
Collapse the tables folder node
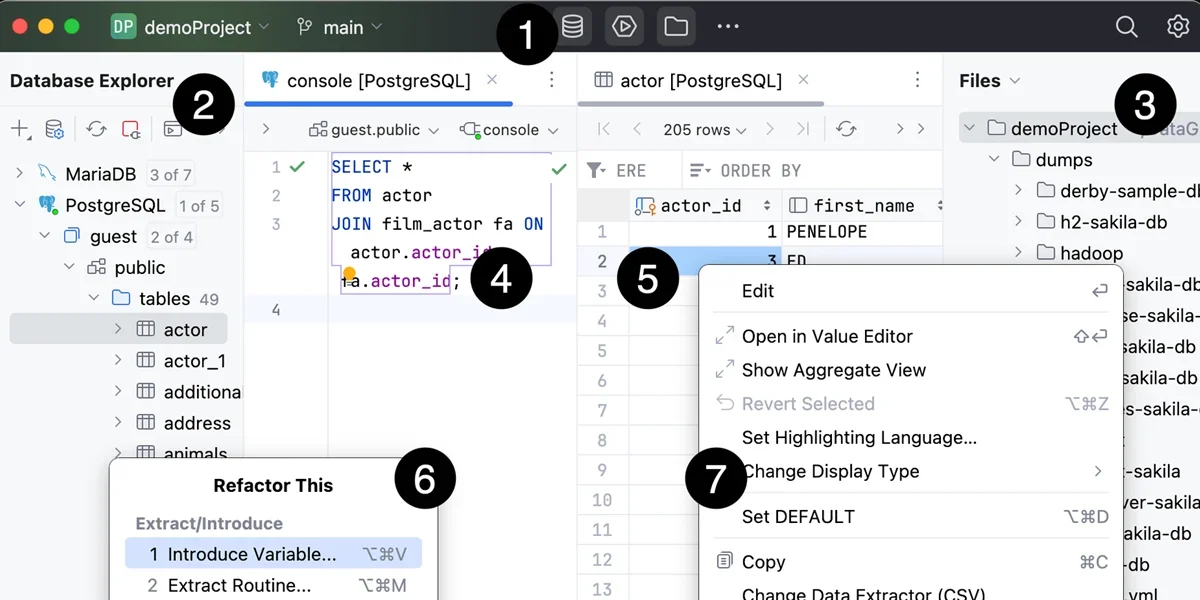[93, 298]
